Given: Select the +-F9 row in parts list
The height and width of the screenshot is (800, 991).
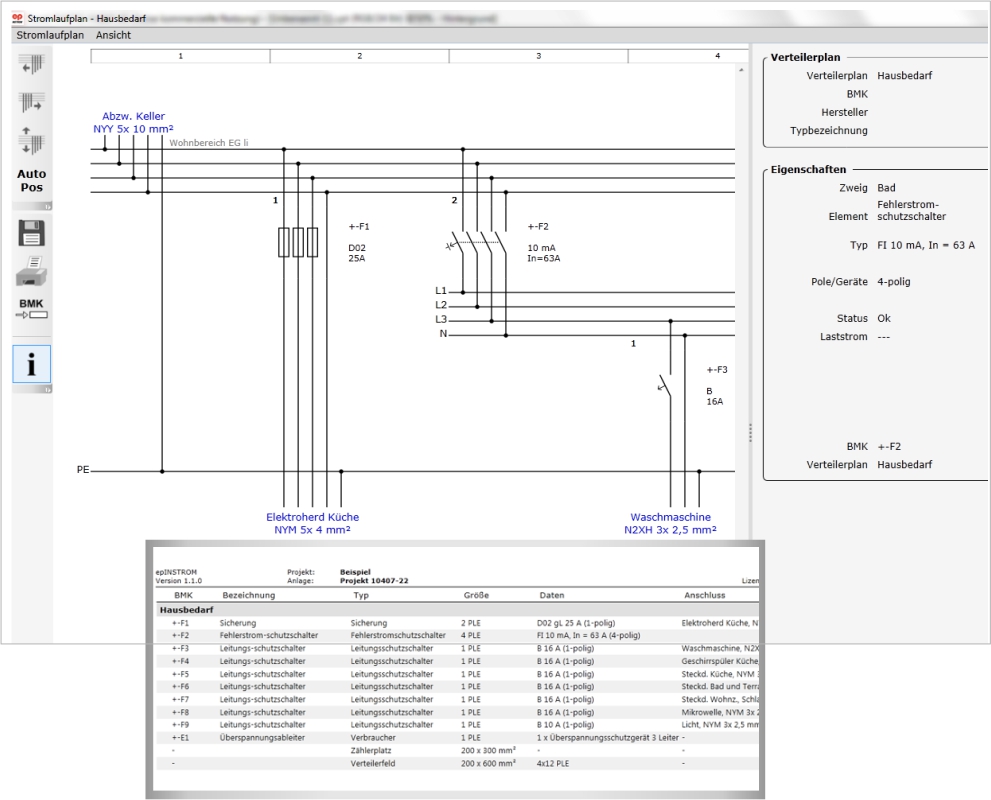Looking at the screenshot, I should tap(457, 725).
